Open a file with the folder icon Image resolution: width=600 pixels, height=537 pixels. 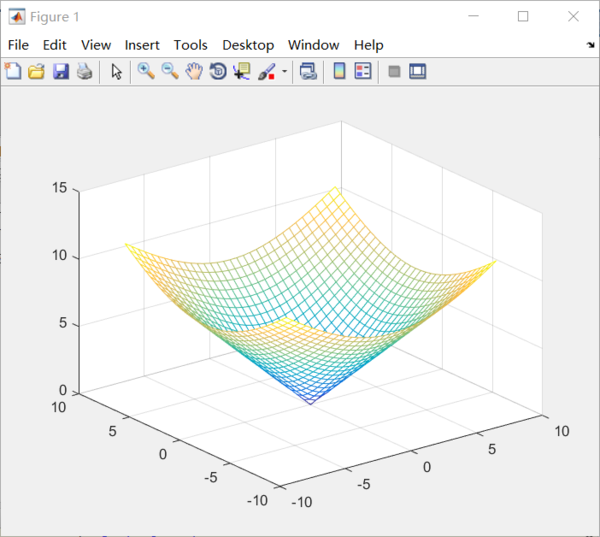click(x=36, y=71)
